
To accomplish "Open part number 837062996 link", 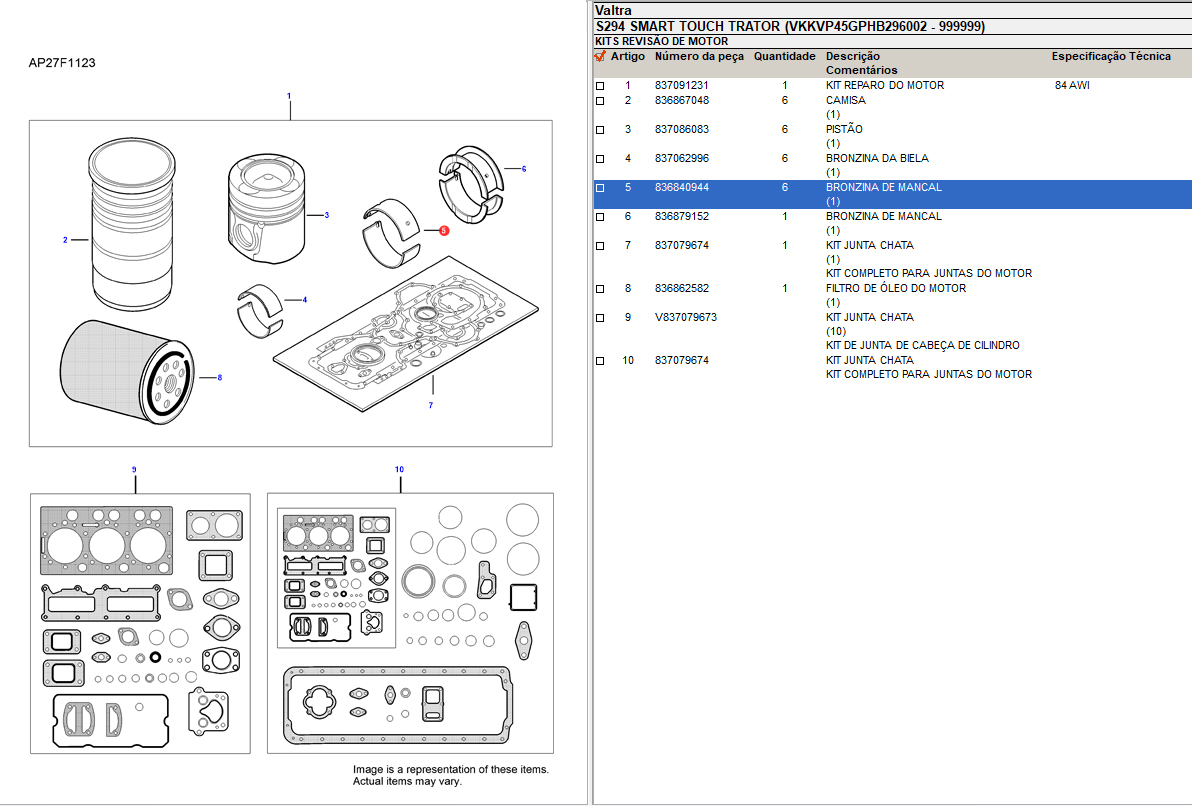I will click(x=681, y=158).
